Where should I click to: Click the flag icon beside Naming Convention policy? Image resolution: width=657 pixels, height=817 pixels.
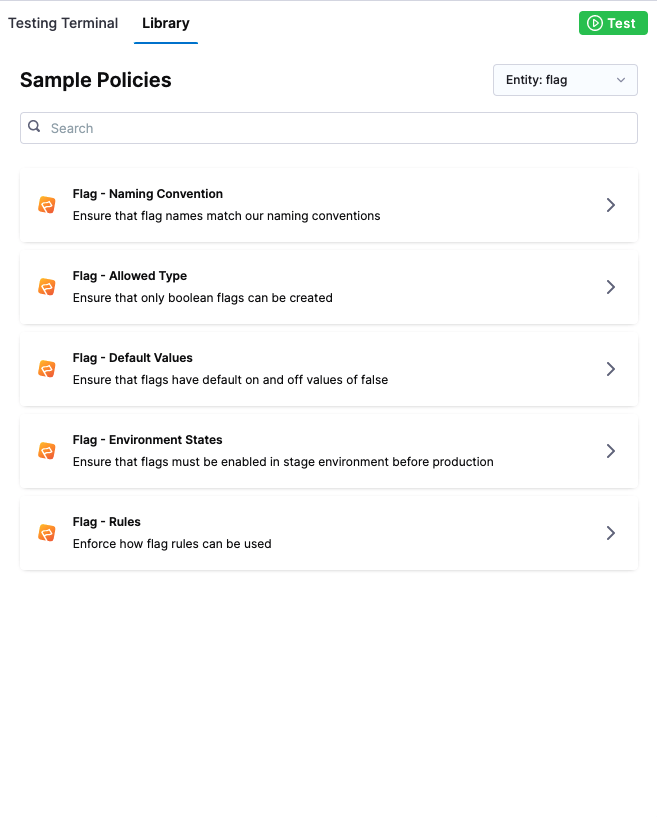[47, 205]
